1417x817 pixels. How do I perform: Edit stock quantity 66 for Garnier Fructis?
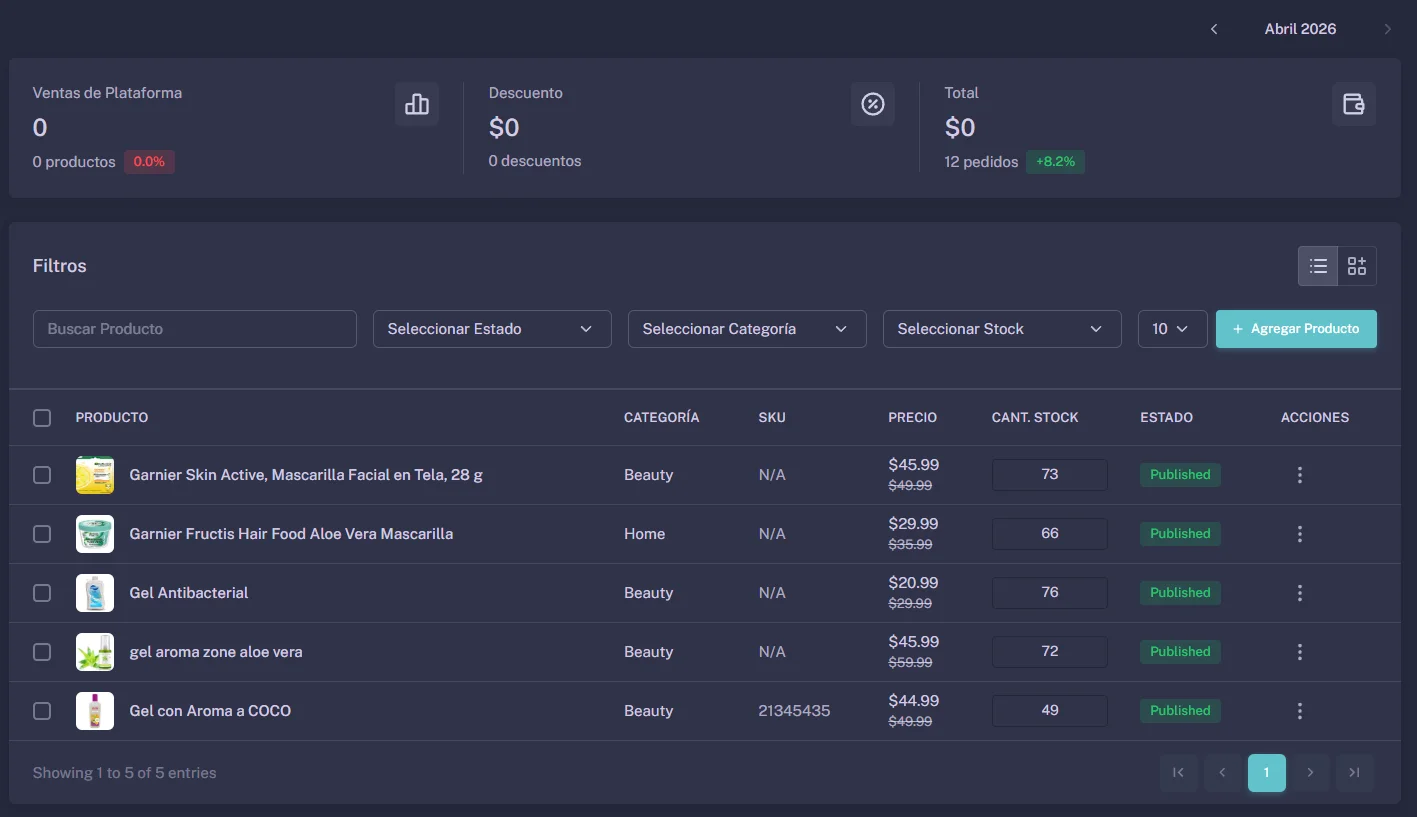coord(1050,534)
